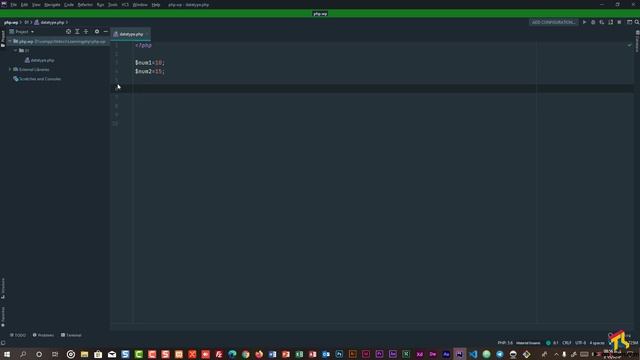Viewport: 640px width, 360px height.
Task: Click the <?php opening tag line
Action: 144,45
